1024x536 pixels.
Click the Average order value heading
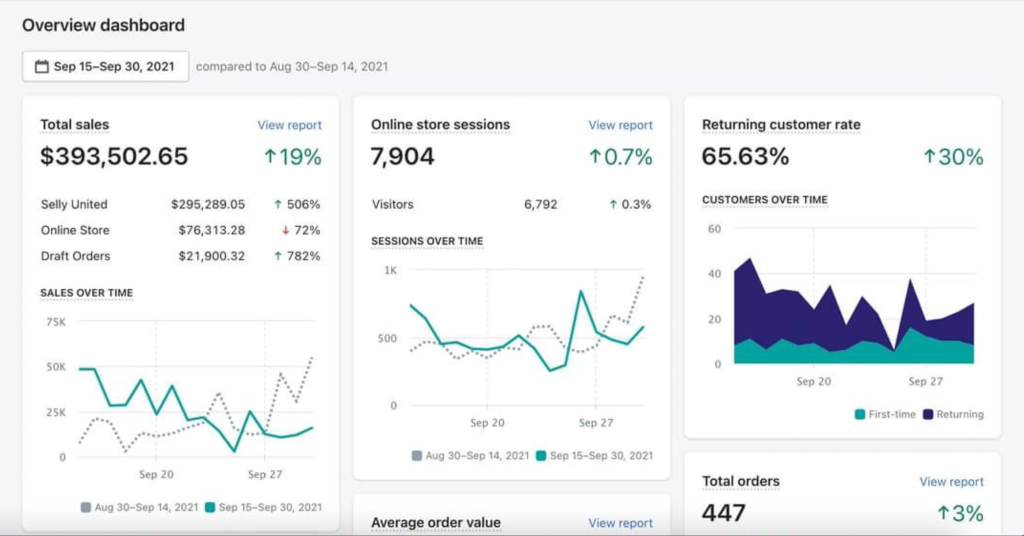435,523
